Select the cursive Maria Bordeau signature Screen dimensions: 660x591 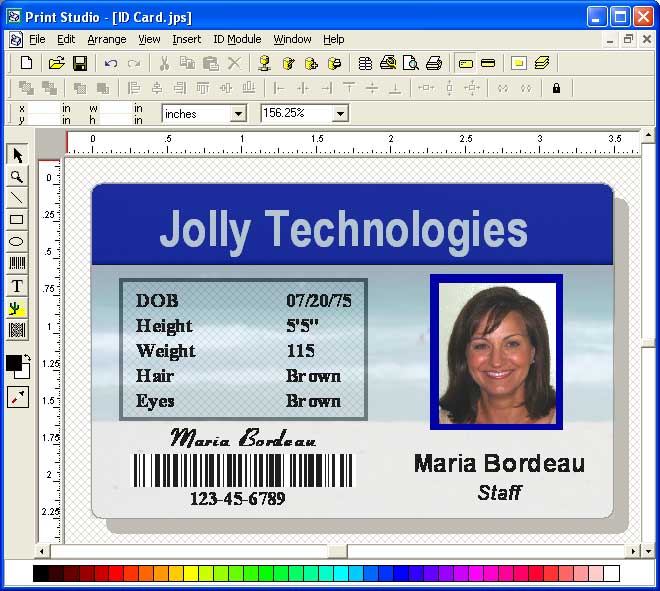pyautogui.click(x=243, y=437)
